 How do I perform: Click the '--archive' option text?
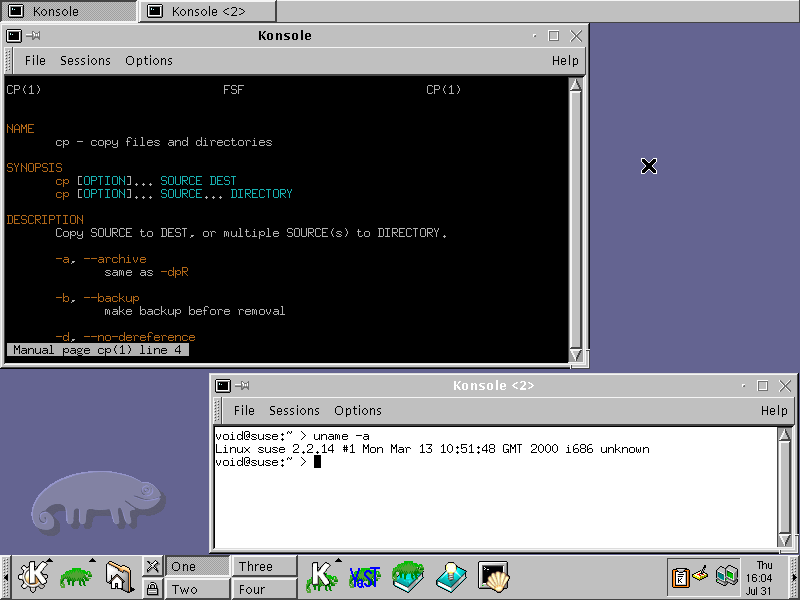[115, 259]
